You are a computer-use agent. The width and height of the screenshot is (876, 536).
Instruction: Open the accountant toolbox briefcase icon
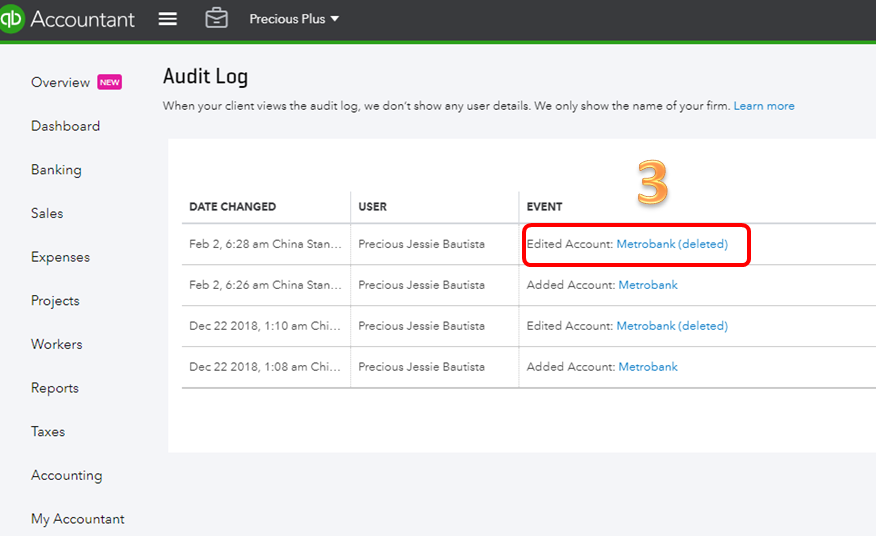tap(216, 18)
